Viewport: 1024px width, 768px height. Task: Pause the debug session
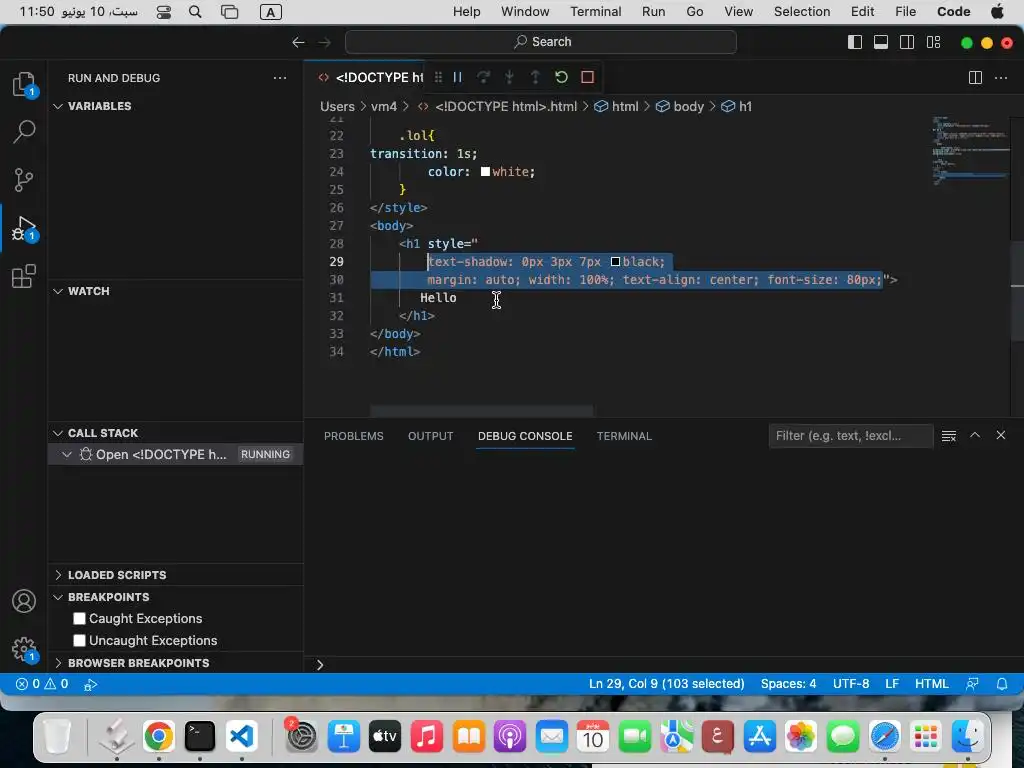[x=457, y=77]
